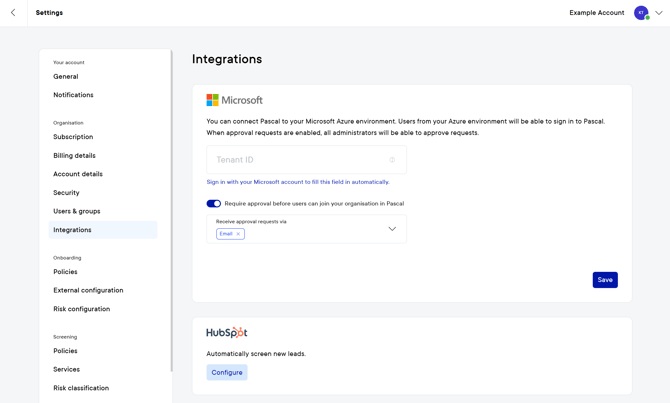Click the back arrow next to Settings
Image resolution: width=670 pixels, height=403 pixels.
(x=13, y=13)
